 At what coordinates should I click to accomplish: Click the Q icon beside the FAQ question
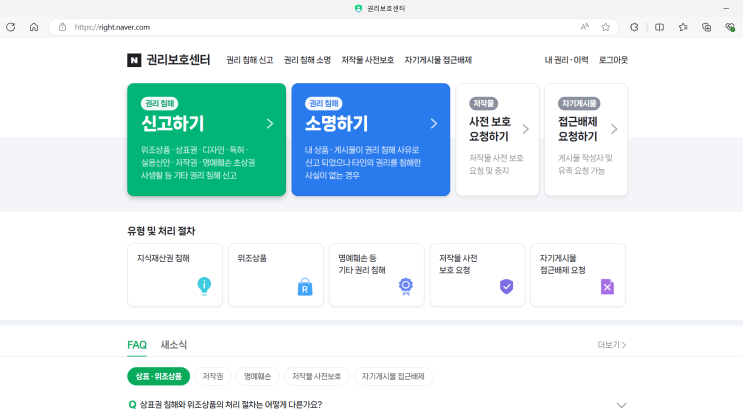132,405
